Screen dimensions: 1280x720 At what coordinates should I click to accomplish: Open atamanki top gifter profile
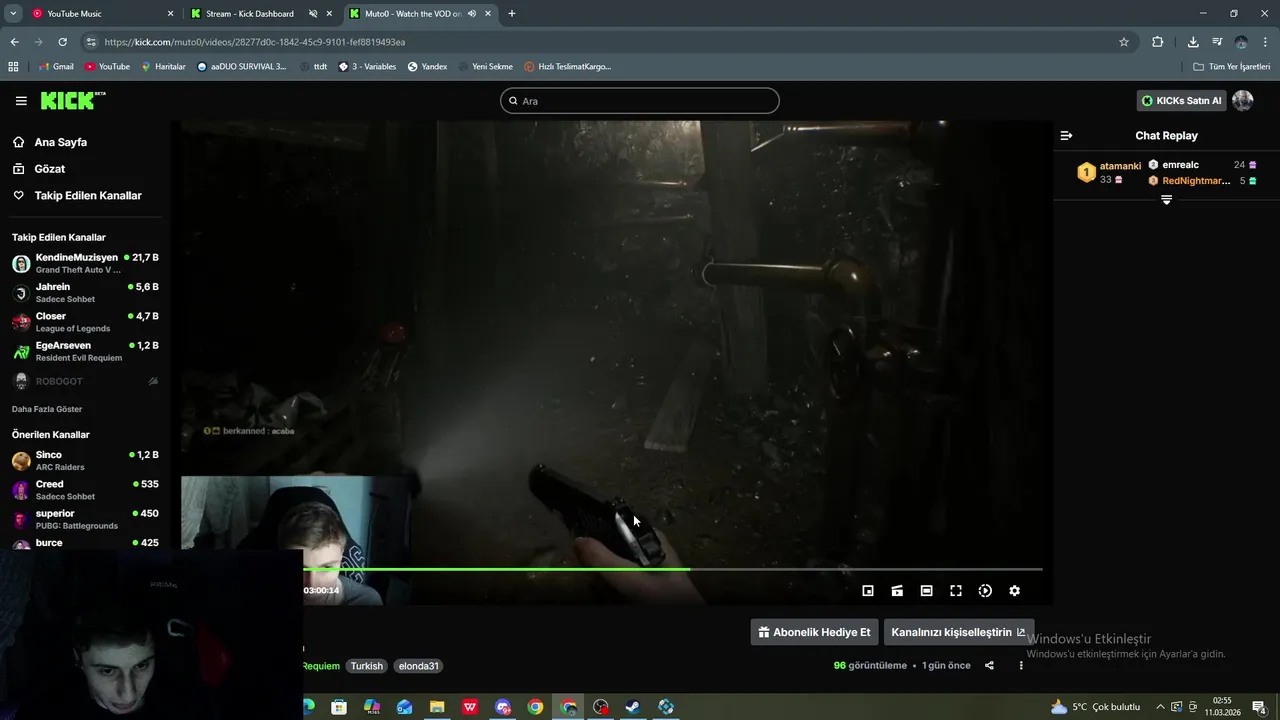coord(1120,166)
